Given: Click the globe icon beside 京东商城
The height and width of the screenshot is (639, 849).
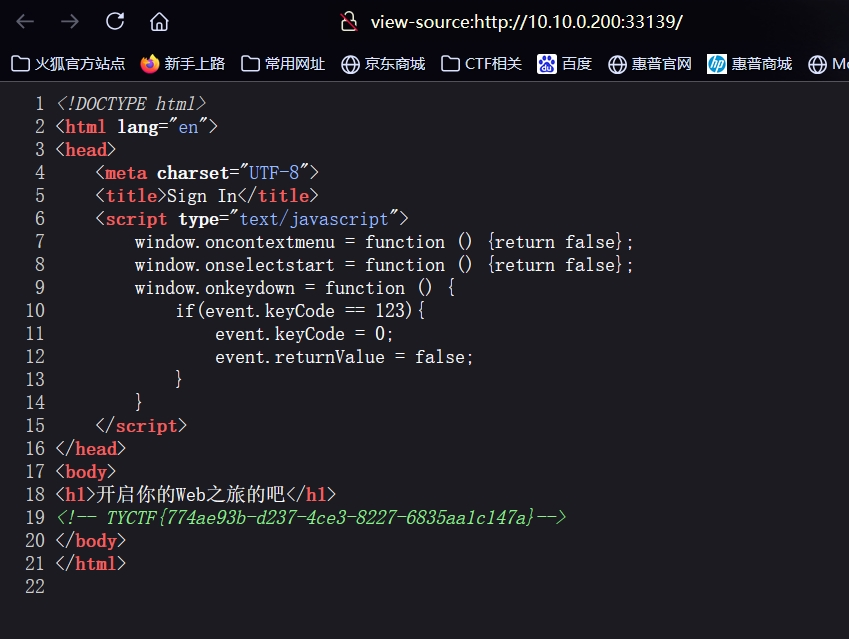Looking at the screenshot, I should pos(350,64).
